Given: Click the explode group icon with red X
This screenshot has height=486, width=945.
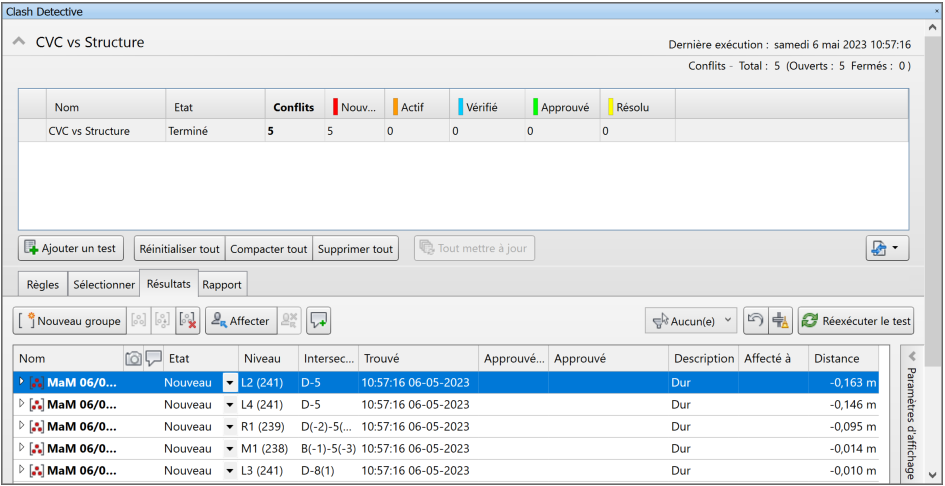Looking at the screenshot, I should coord(187,321).
